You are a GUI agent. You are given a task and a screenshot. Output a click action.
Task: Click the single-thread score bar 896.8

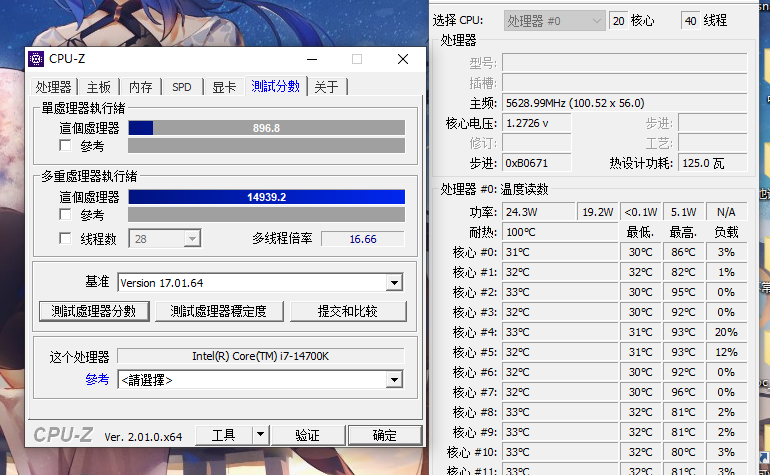click(267, 128)
